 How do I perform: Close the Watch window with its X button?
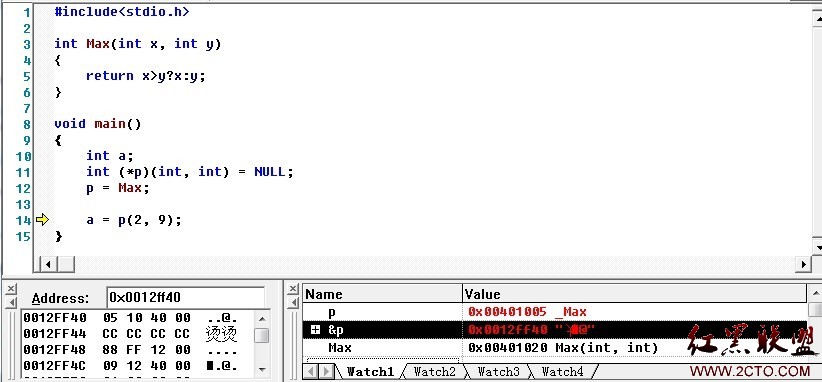[293, 289]
